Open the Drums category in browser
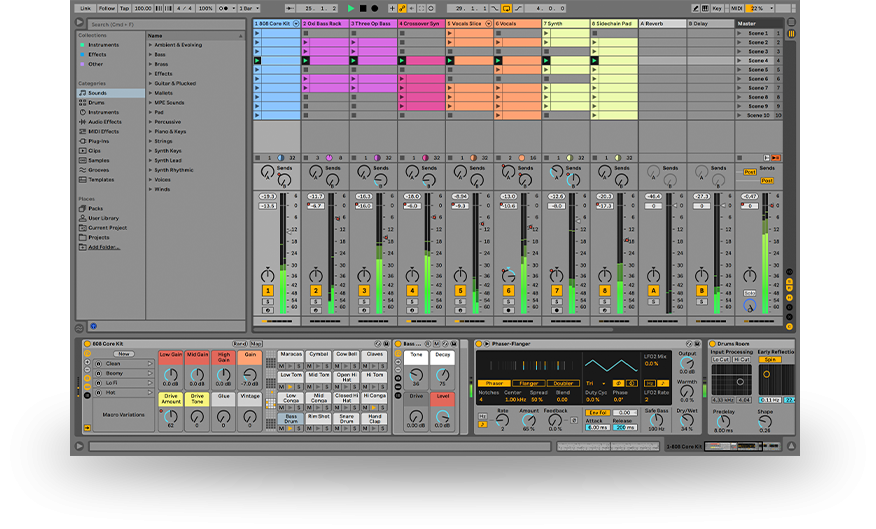 (x=96, y=102)
